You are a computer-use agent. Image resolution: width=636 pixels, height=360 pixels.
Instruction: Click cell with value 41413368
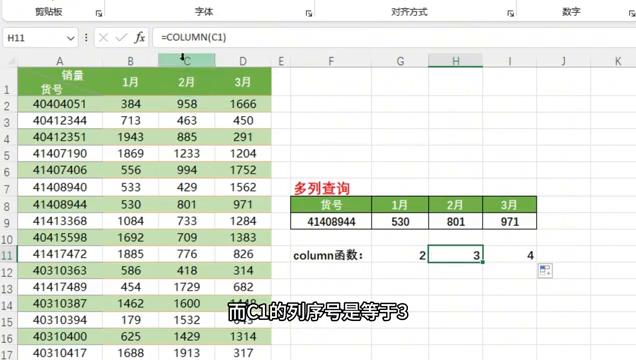tap(60, 221)
